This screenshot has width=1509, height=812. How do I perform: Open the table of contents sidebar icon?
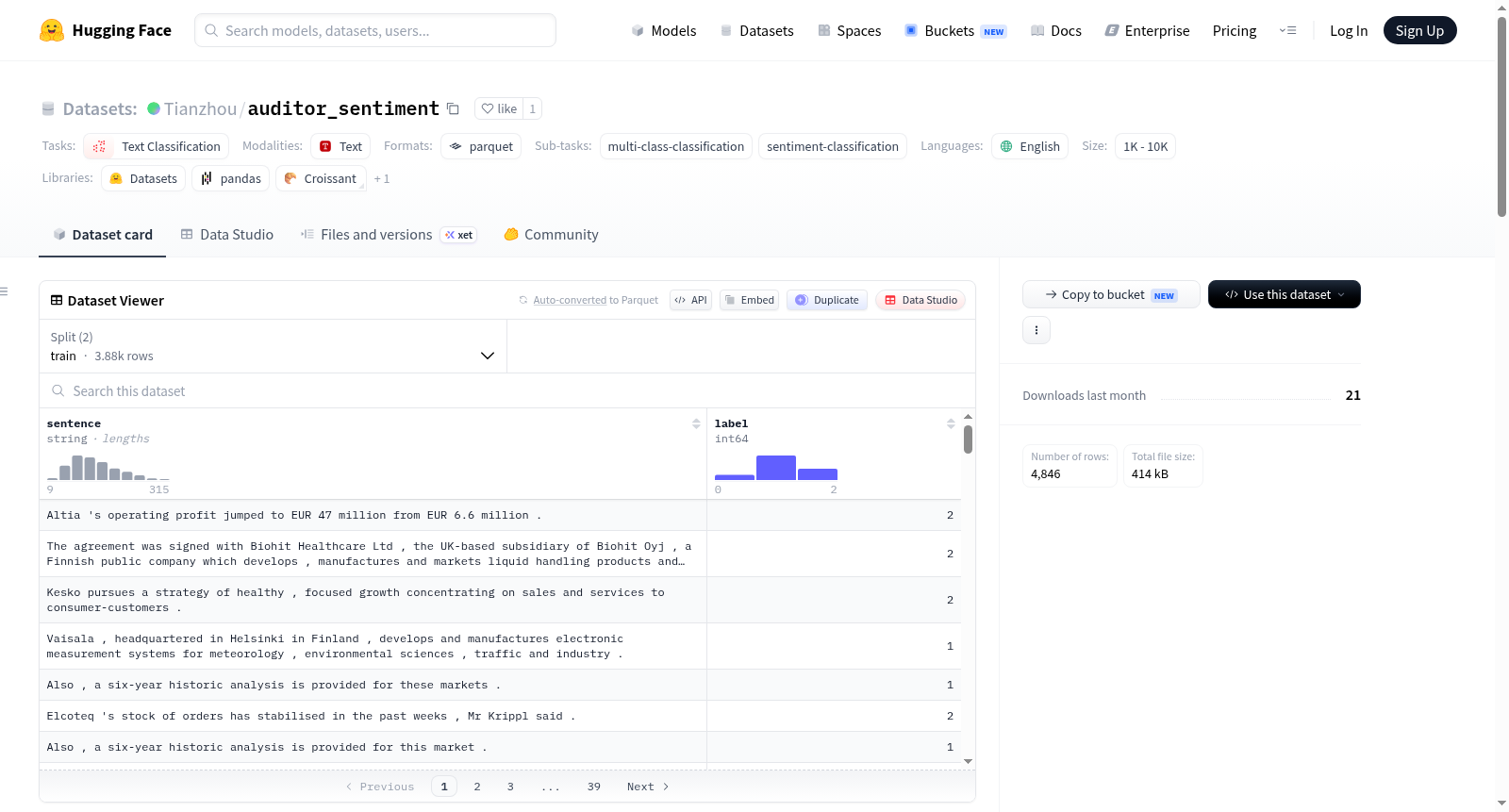(5, 291)
